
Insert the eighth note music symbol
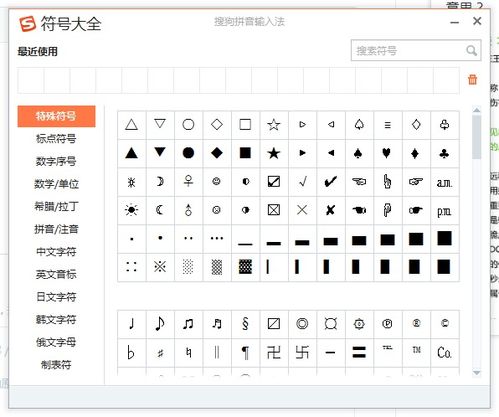(160, 324)
